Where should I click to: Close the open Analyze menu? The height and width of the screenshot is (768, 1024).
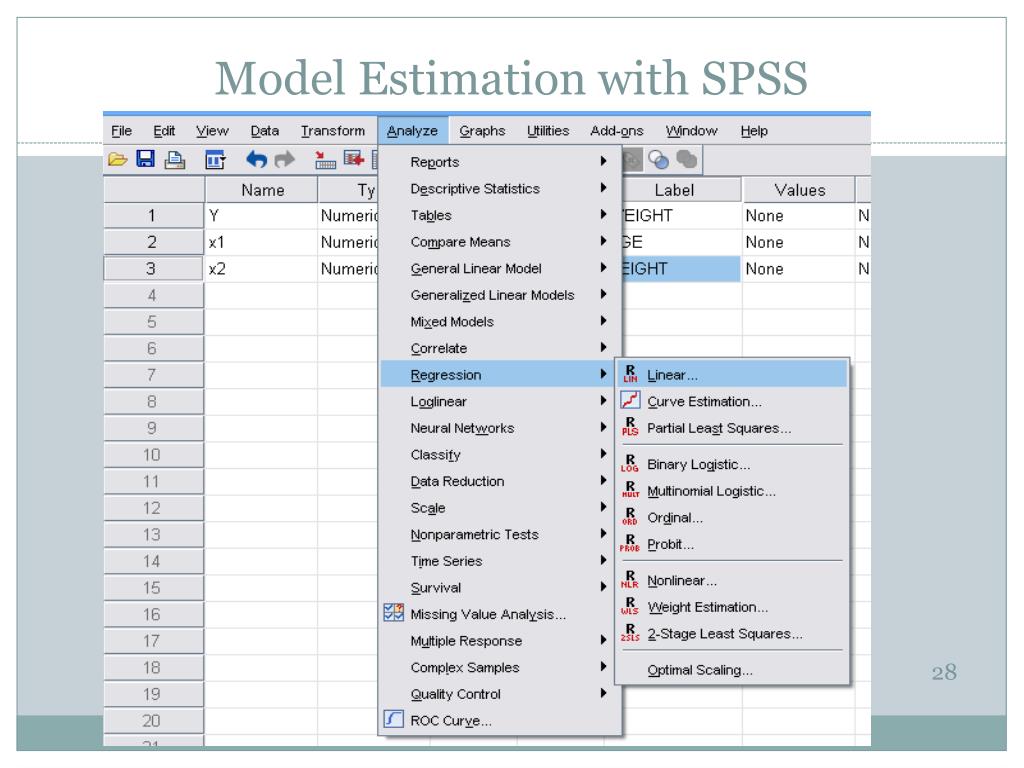click(x=412, y=131)
